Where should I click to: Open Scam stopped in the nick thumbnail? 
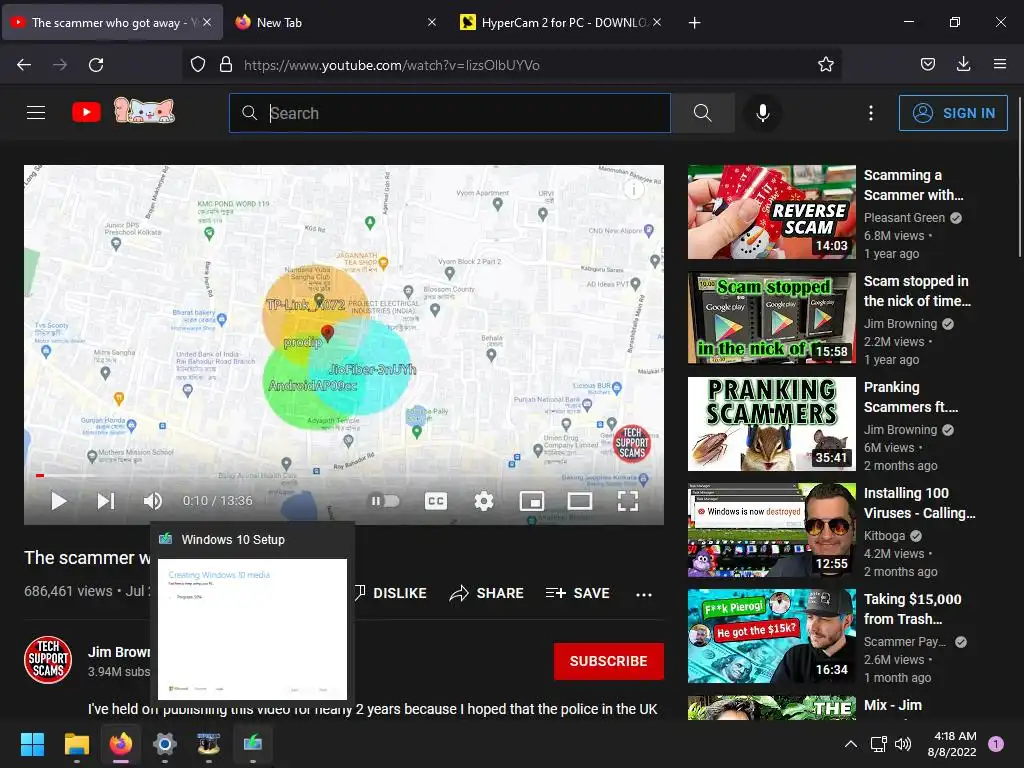pos(771,318)
